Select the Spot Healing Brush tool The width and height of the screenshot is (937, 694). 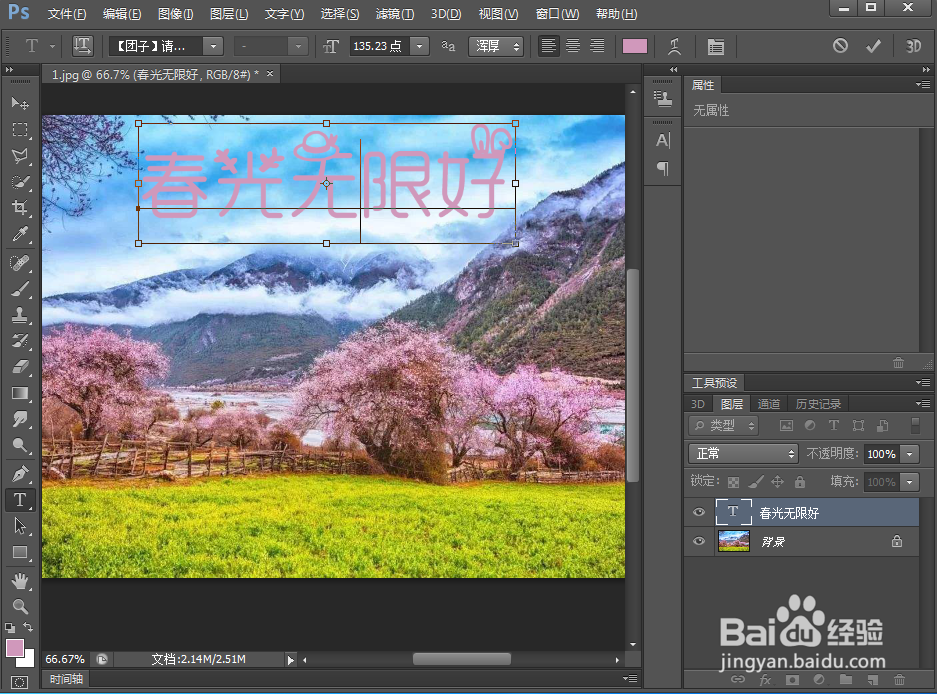point(20,262)
